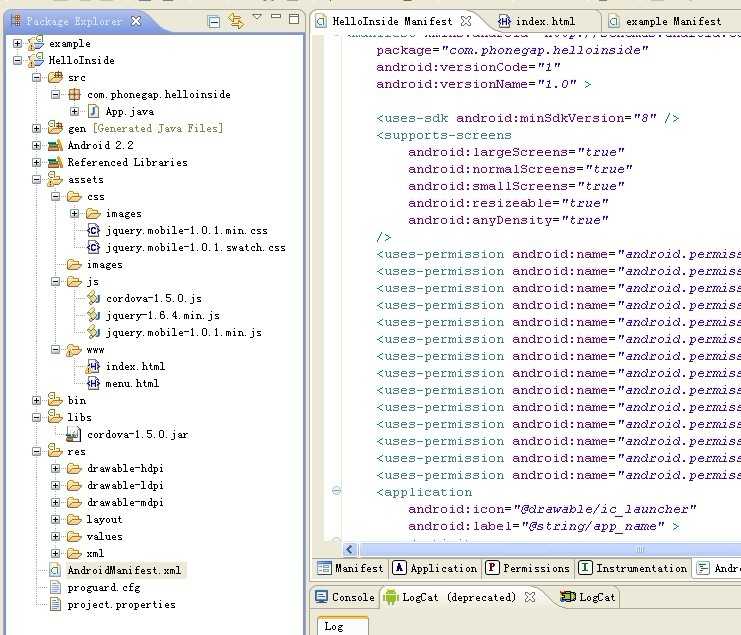The height and width of the screenshot is (635, 741).
Task: Switch to example Manifest editor tab
Action: pyautogui.click(x=673, y=22)
